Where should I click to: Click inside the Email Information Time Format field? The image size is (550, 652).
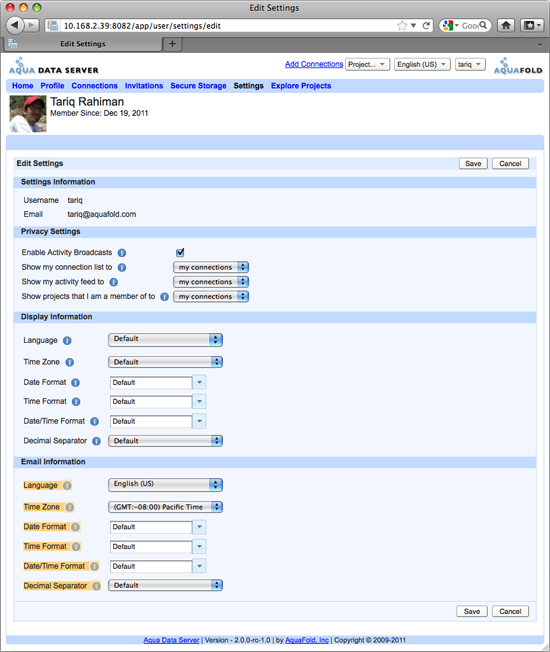pyautogui.click(x=151, y=546)
